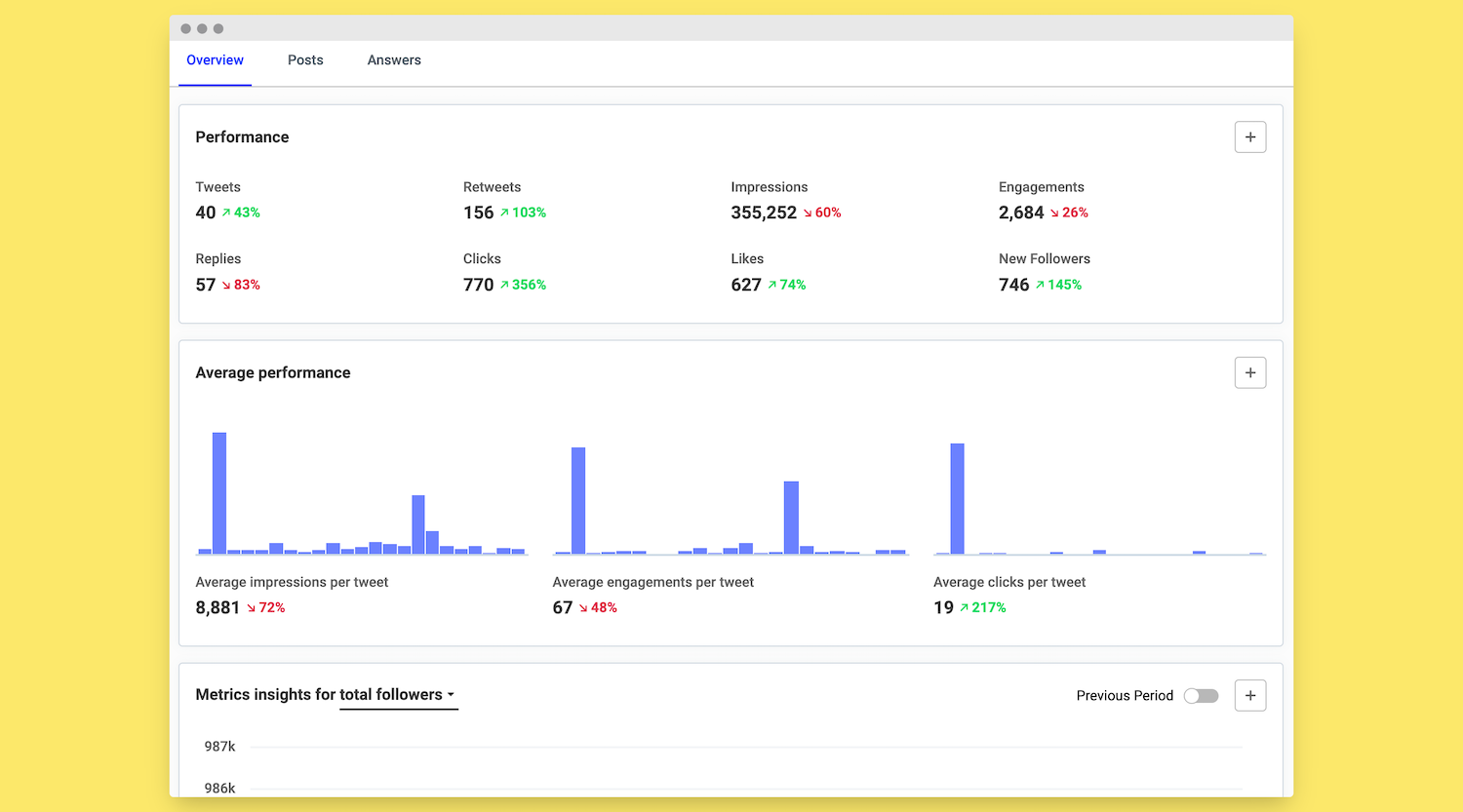Click the red downward trend arrow beside Impressions
The image size is (1463, 812).
tap(809, 213)
